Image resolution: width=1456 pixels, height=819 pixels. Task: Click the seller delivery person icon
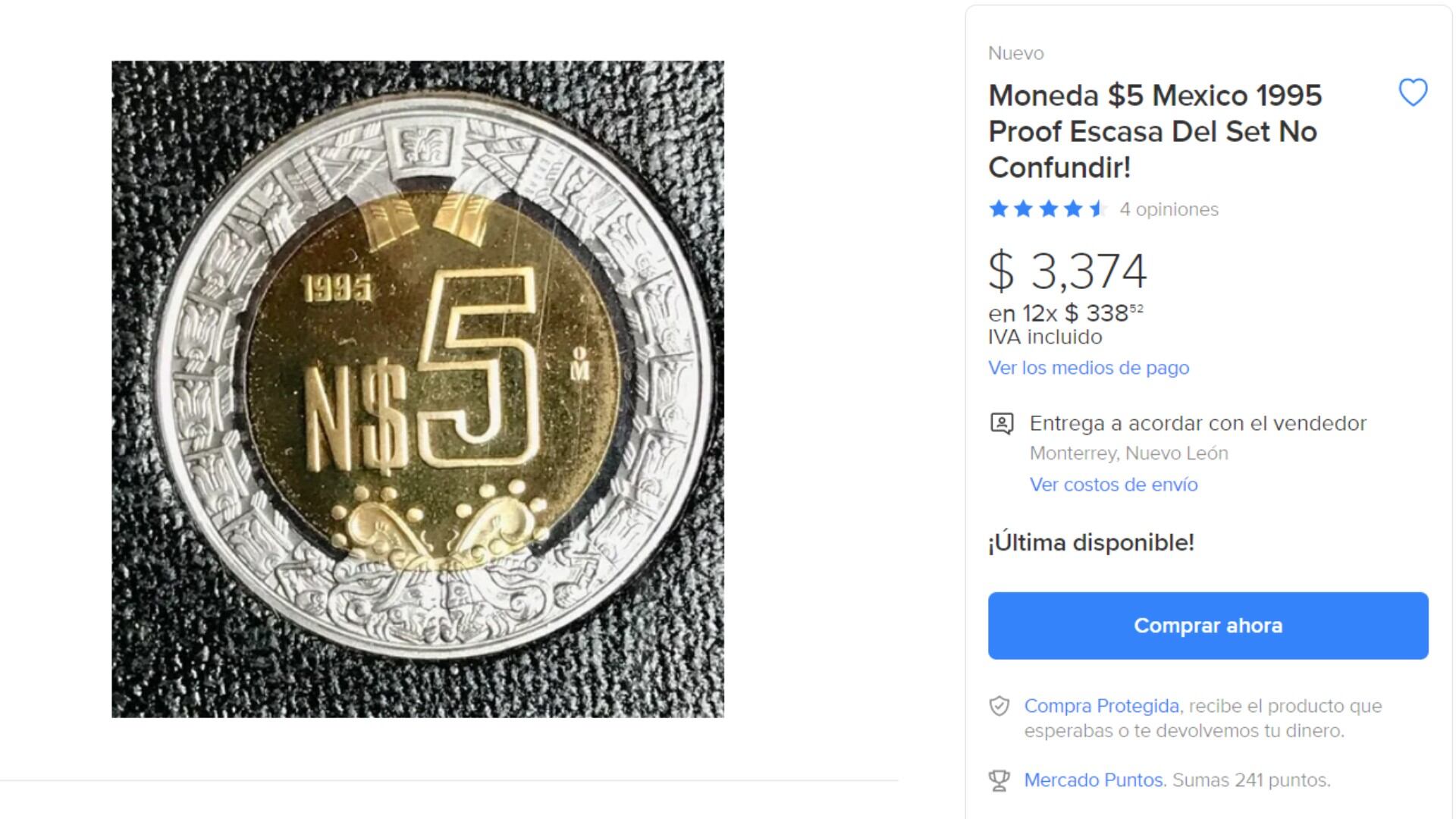coord(1002,423)
